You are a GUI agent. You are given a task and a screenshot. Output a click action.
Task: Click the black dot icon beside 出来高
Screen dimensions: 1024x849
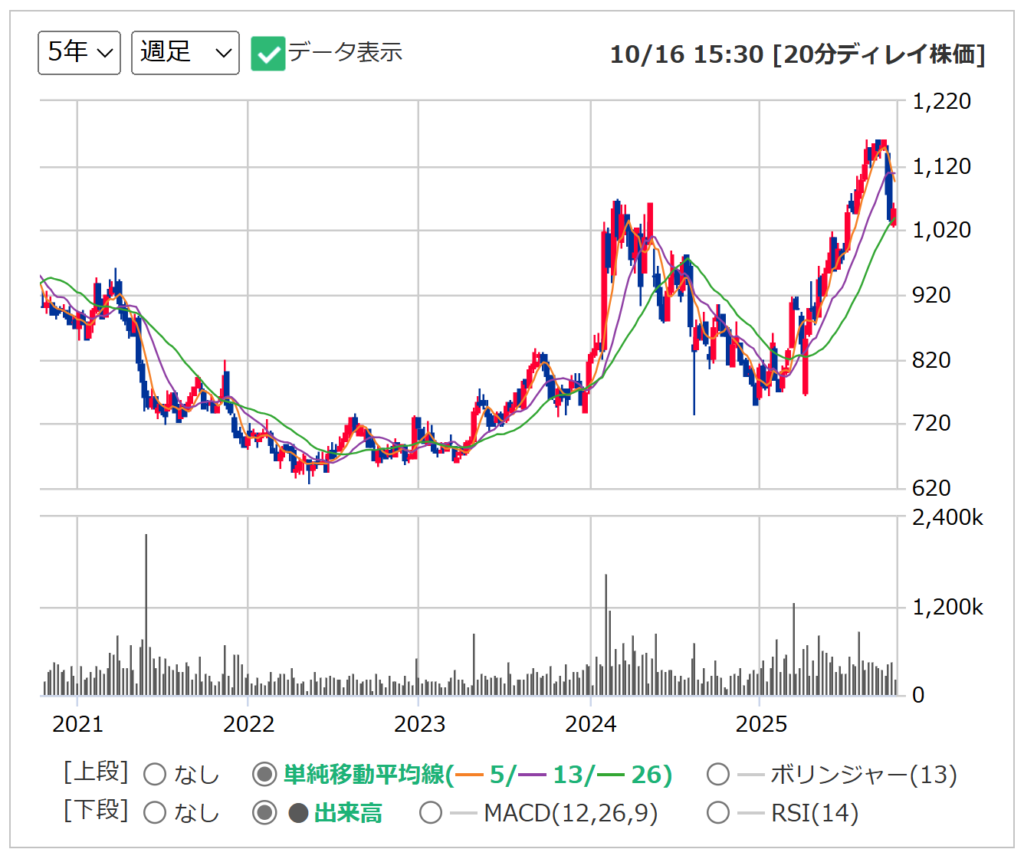click(298, 813)
